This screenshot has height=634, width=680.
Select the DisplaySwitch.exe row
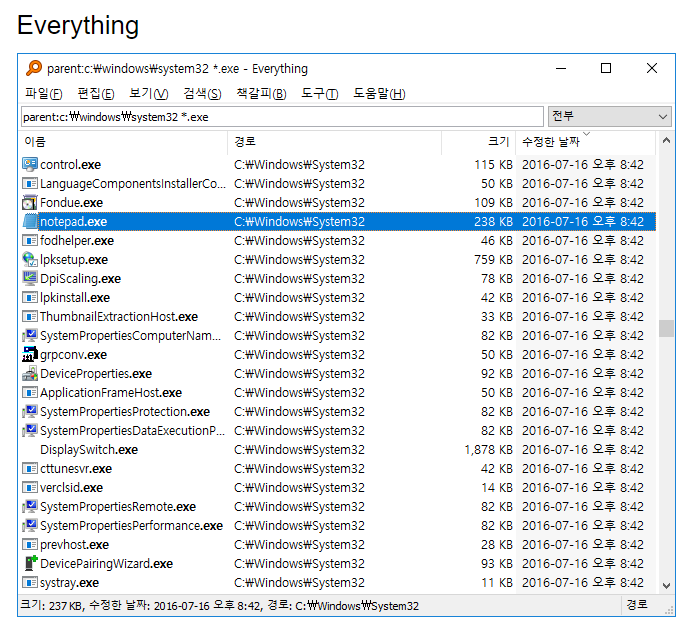[89, 449]
